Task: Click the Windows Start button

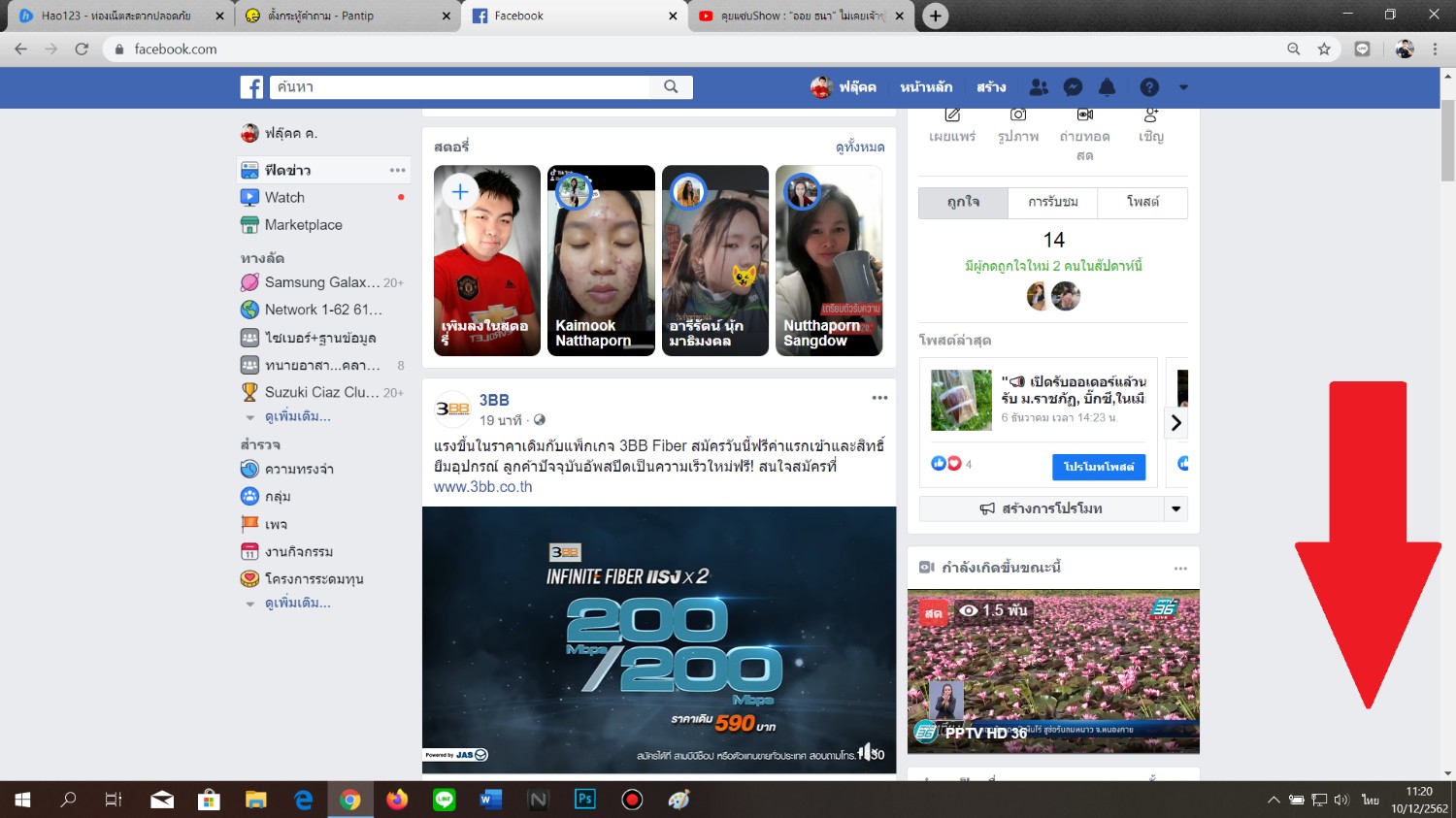Action: click(22, 800)
